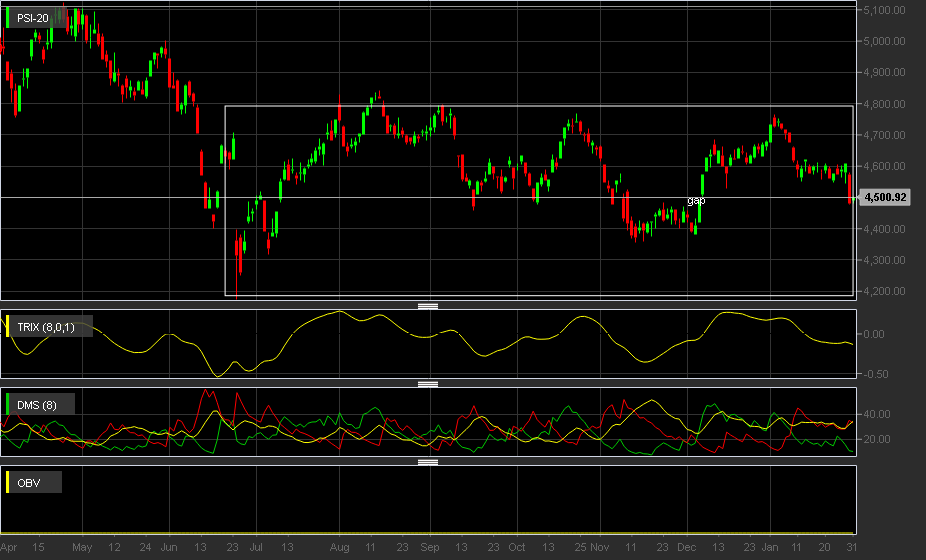Click the splitter handle between TRIX and DMS

pos(428,384)
